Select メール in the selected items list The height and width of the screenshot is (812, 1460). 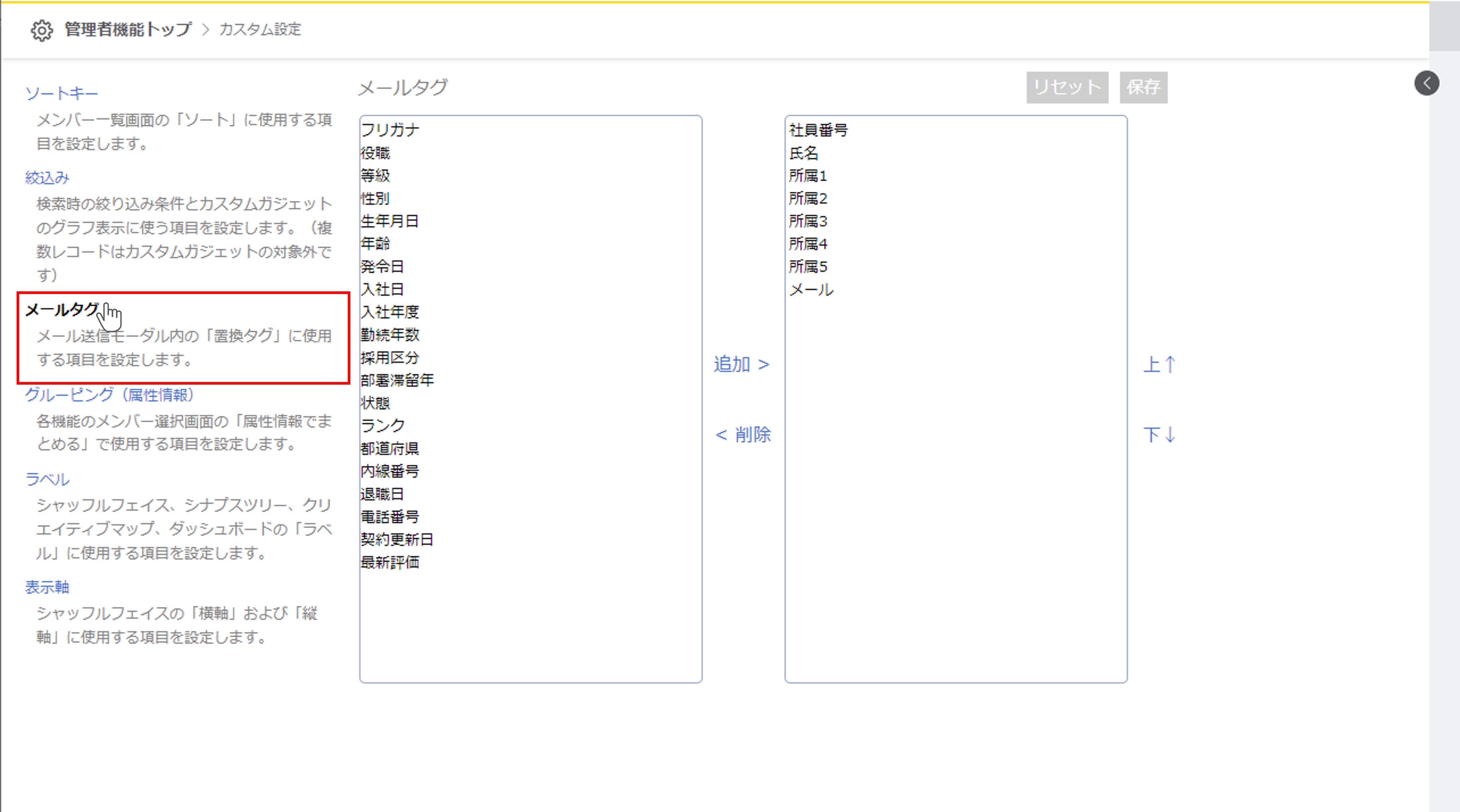[x=811, y=290]
